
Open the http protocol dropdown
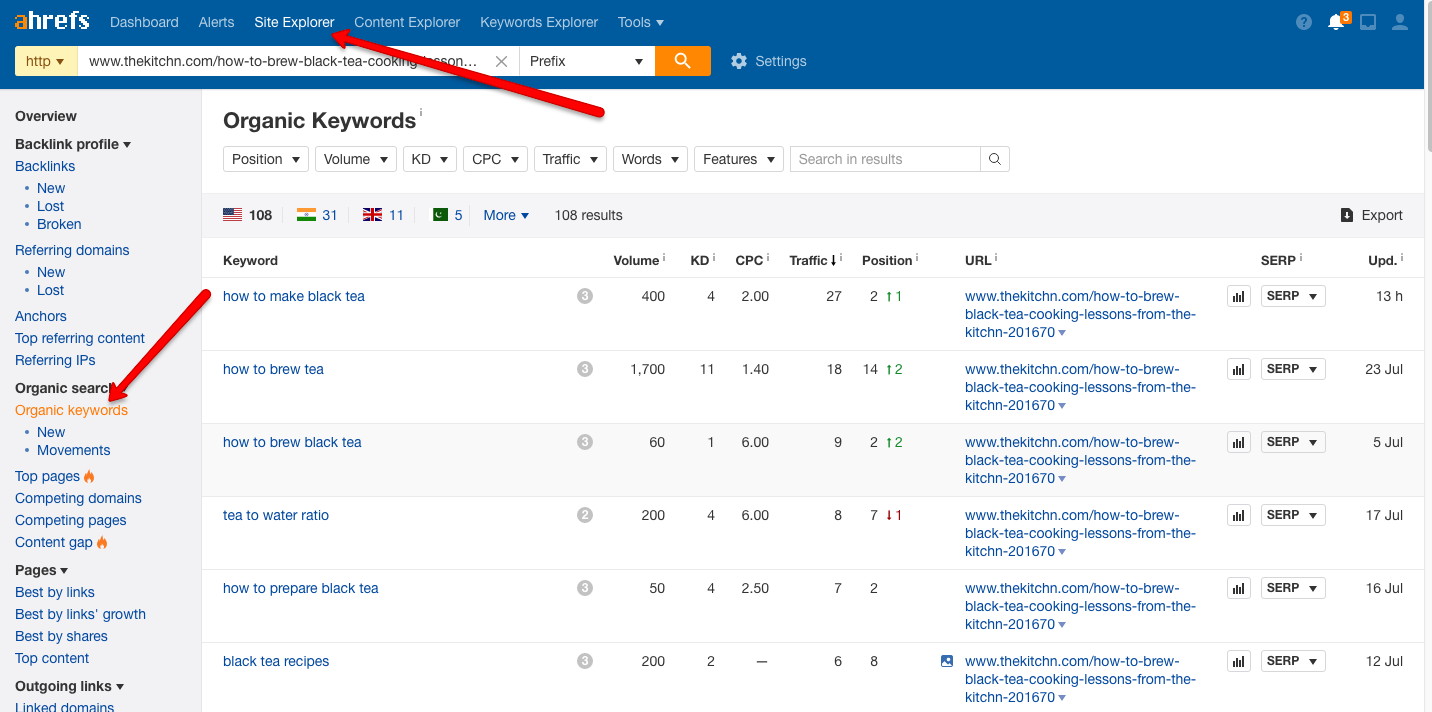[46, 61]
